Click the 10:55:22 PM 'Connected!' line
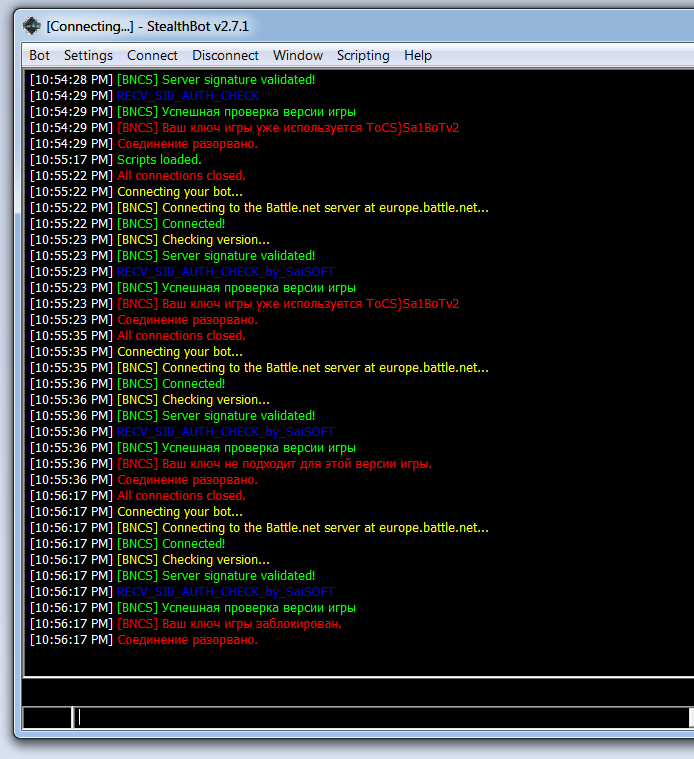This screenshot has height=759, width=694. click(x=127, y=224)
